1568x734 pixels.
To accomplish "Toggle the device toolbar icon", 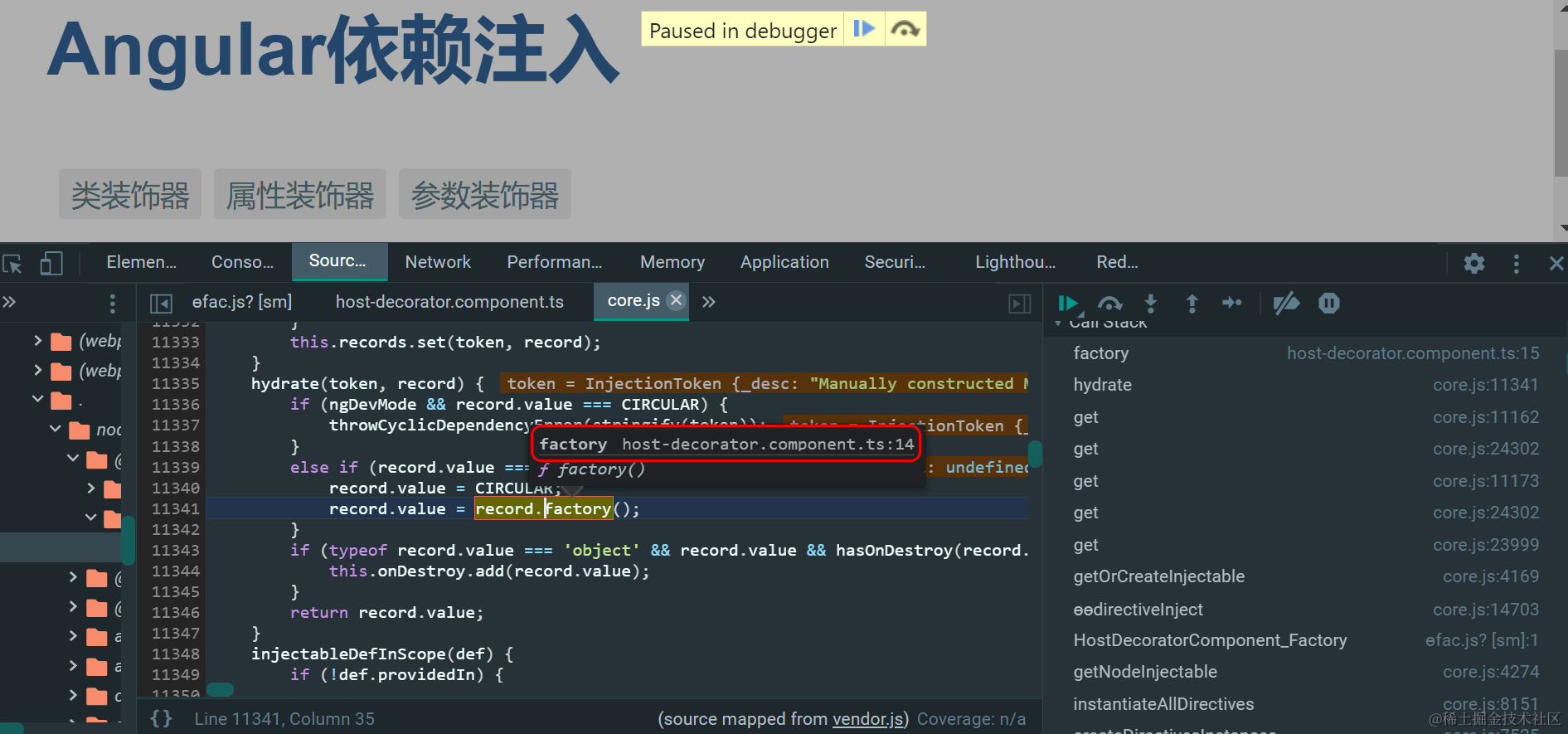I will 51,264.
